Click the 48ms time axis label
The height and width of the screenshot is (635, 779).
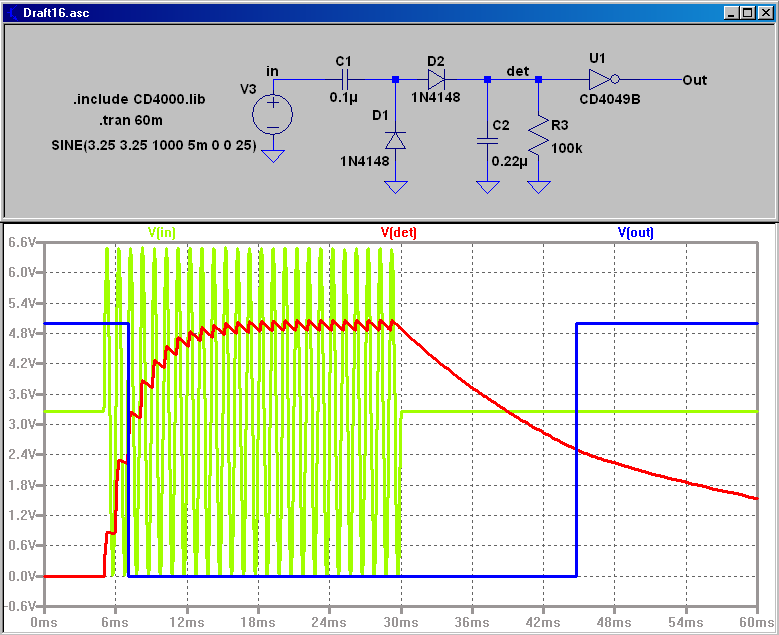click(614, 623)
